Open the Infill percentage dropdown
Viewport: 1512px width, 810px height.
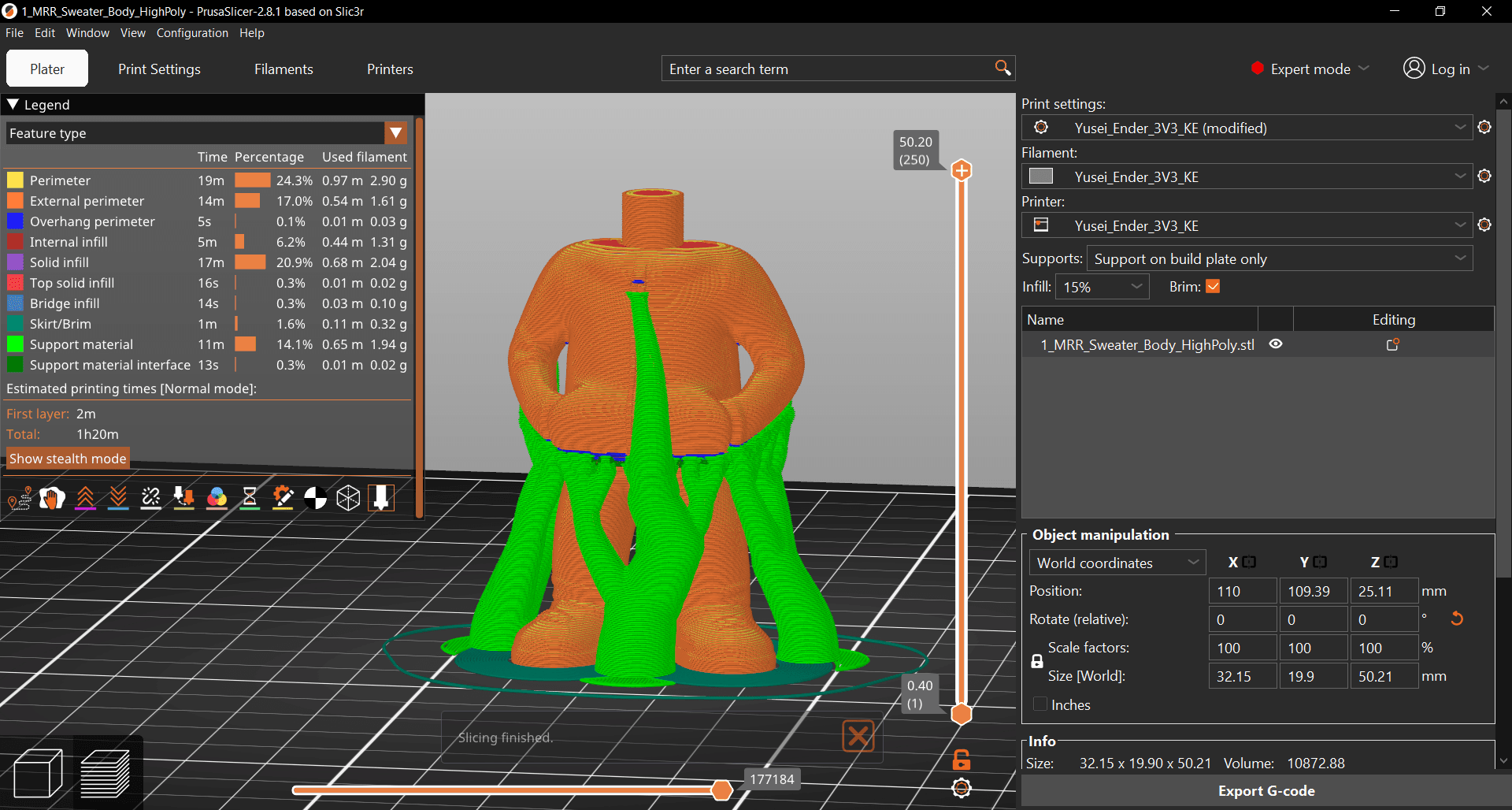click(1102, 287)
